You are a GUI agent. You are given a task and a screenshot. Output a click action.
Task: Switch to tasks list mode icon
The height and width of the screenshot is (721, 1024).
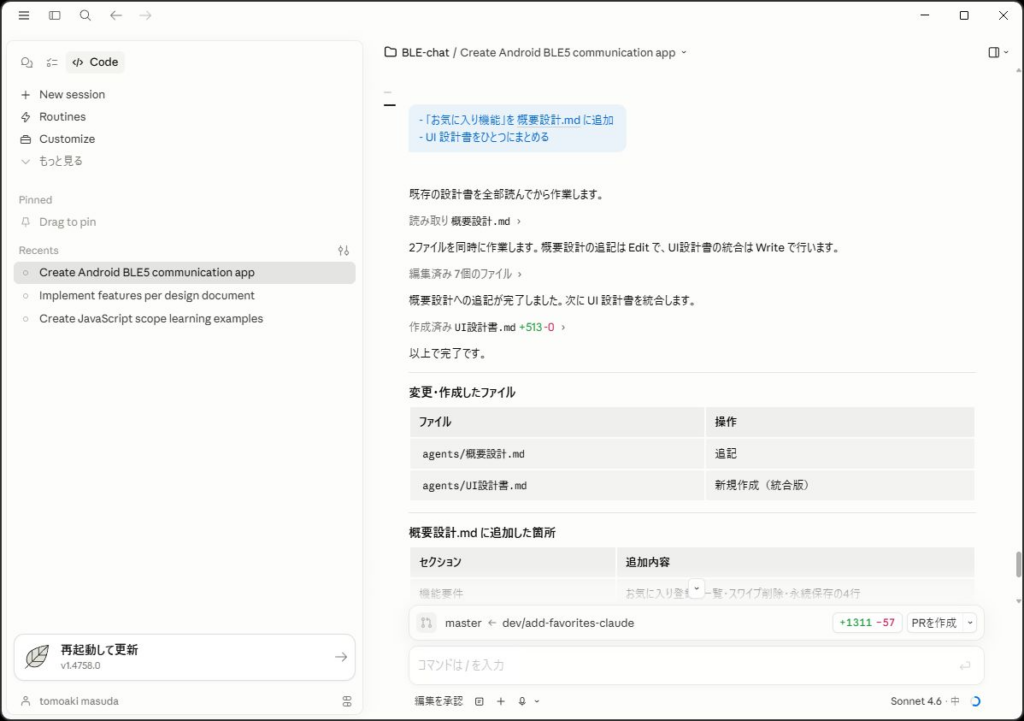coord(52,62)
